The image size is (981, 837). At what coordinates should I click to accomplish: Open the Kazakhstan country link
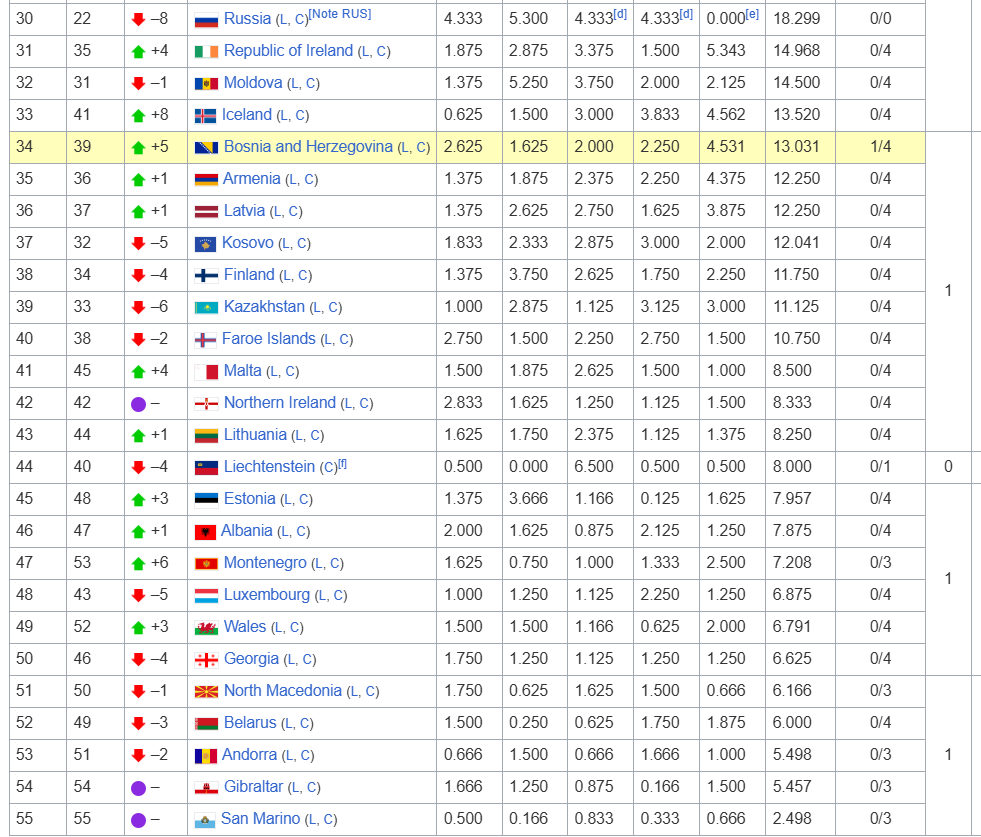pos(264,307)
